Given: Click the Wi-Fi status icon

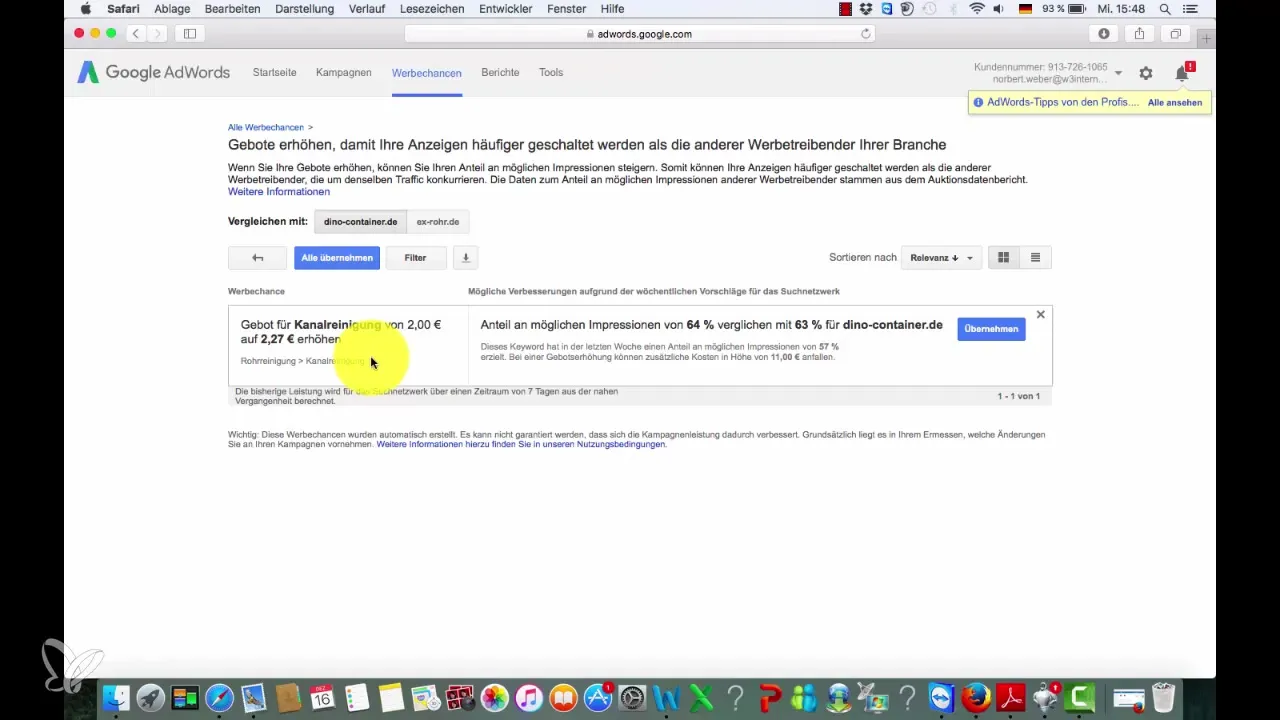Looking at the screenshot, I should [x=976, y=9].
